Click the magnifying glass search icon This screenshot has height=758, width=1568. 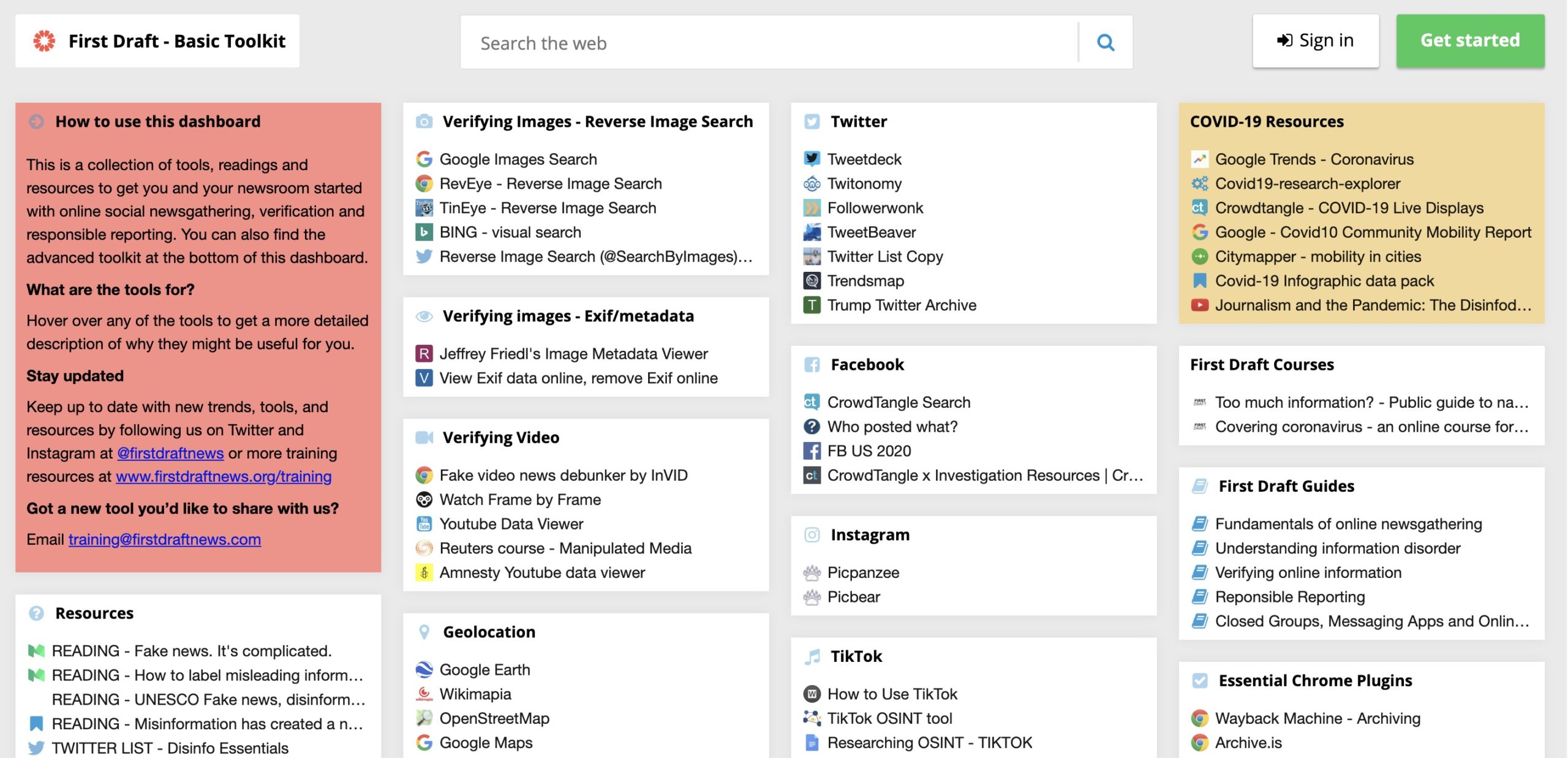click(1105, 42)
